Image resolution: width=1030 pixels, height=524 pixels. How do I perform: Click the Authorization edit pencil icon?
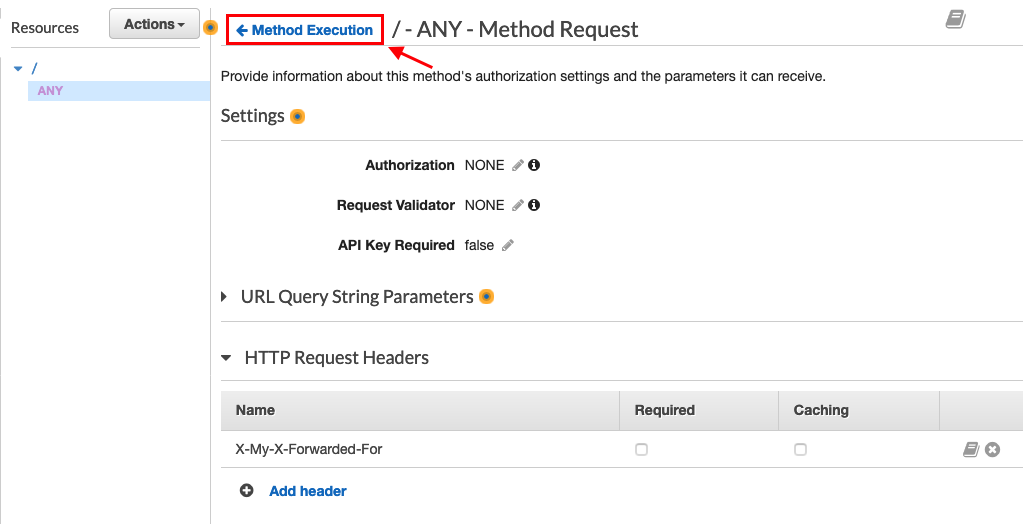[x=517, y=165]
